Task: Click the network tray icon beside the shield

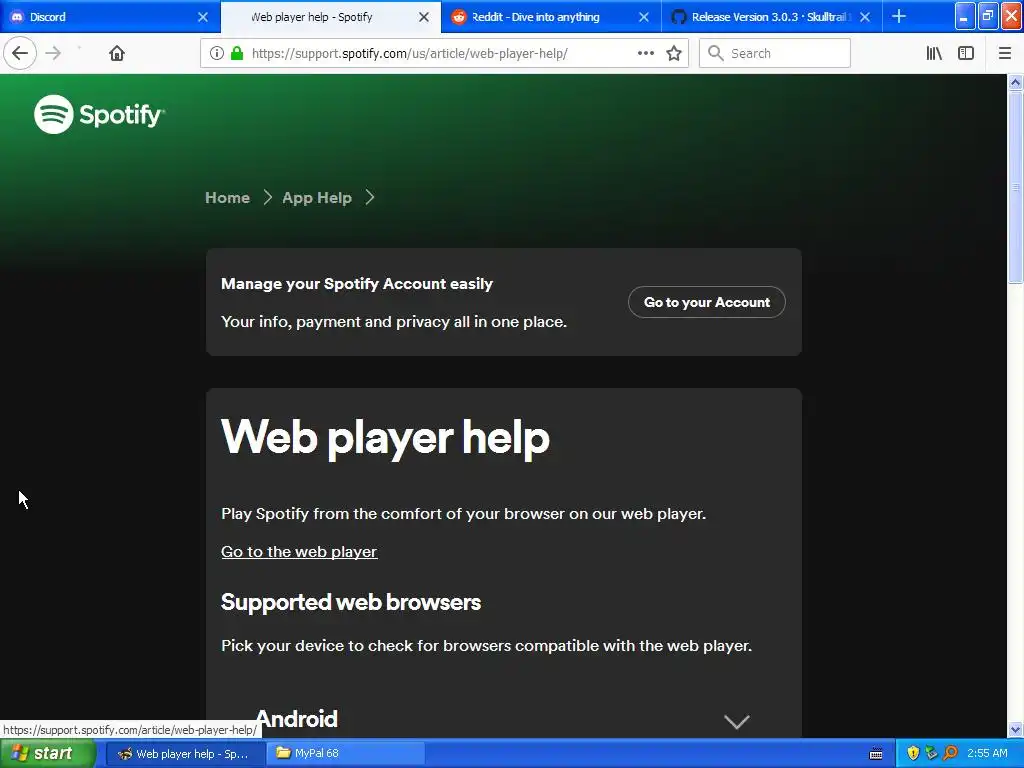Action: tap(932, 754)
